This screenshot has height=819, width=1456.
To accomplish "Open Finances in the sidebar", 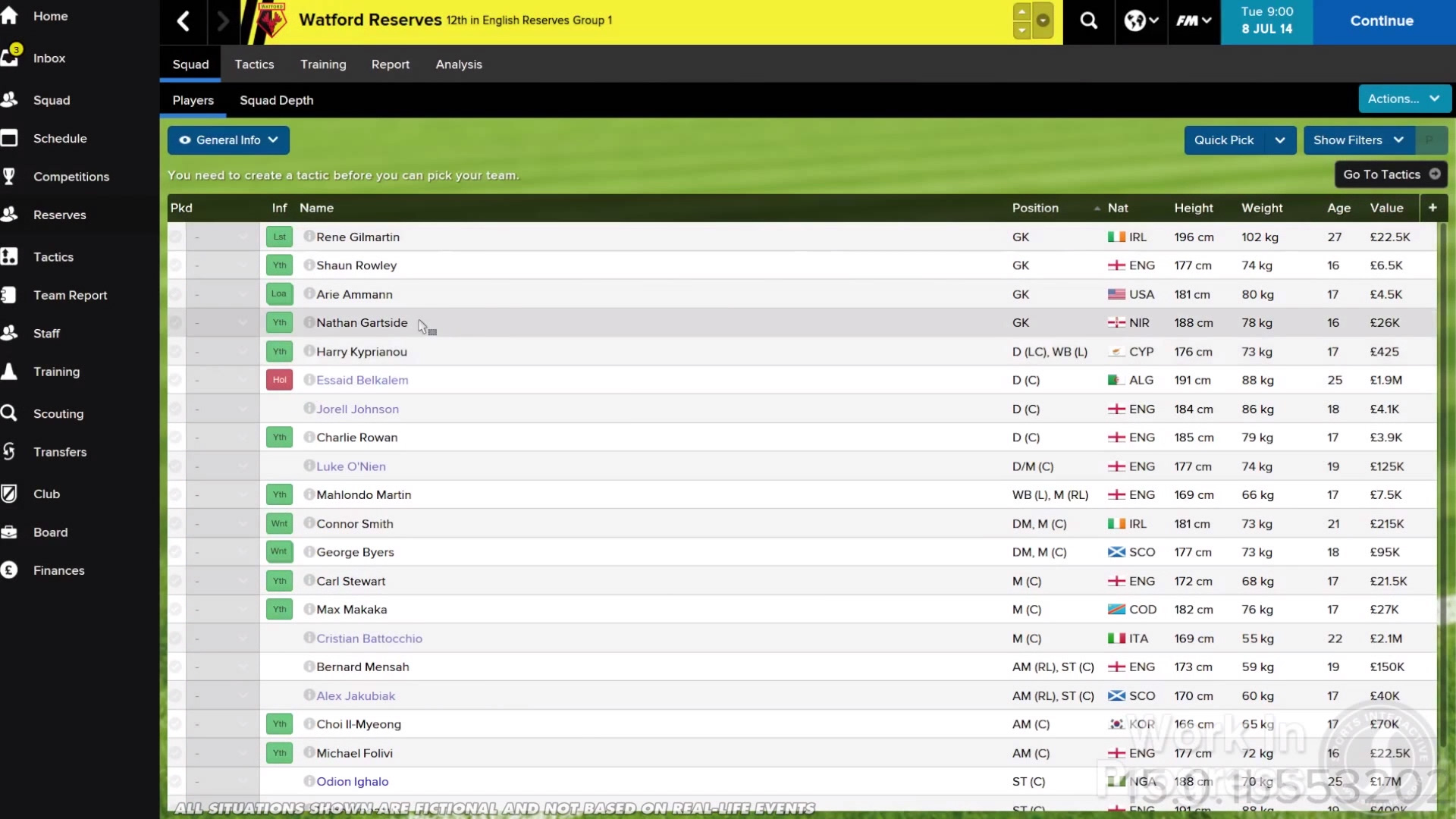I will pyautogui.click(x=58, y=570).
